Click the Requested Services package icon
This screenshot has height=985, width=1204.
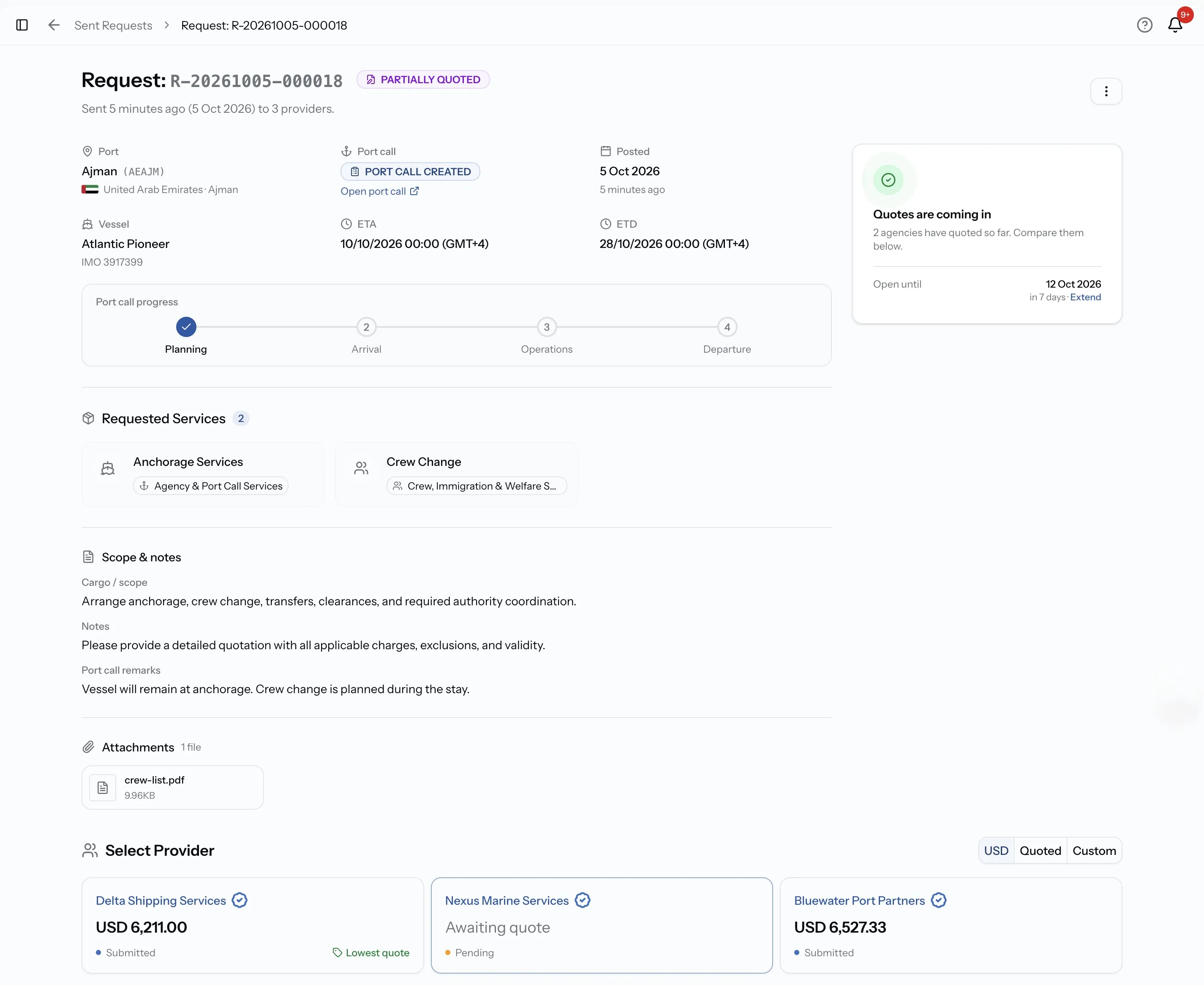coord(88,419)
